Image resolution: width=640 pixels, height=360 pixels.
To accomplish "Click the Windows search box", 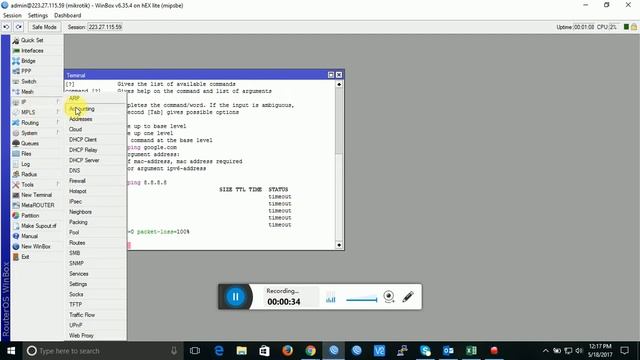I will (102, 351).
